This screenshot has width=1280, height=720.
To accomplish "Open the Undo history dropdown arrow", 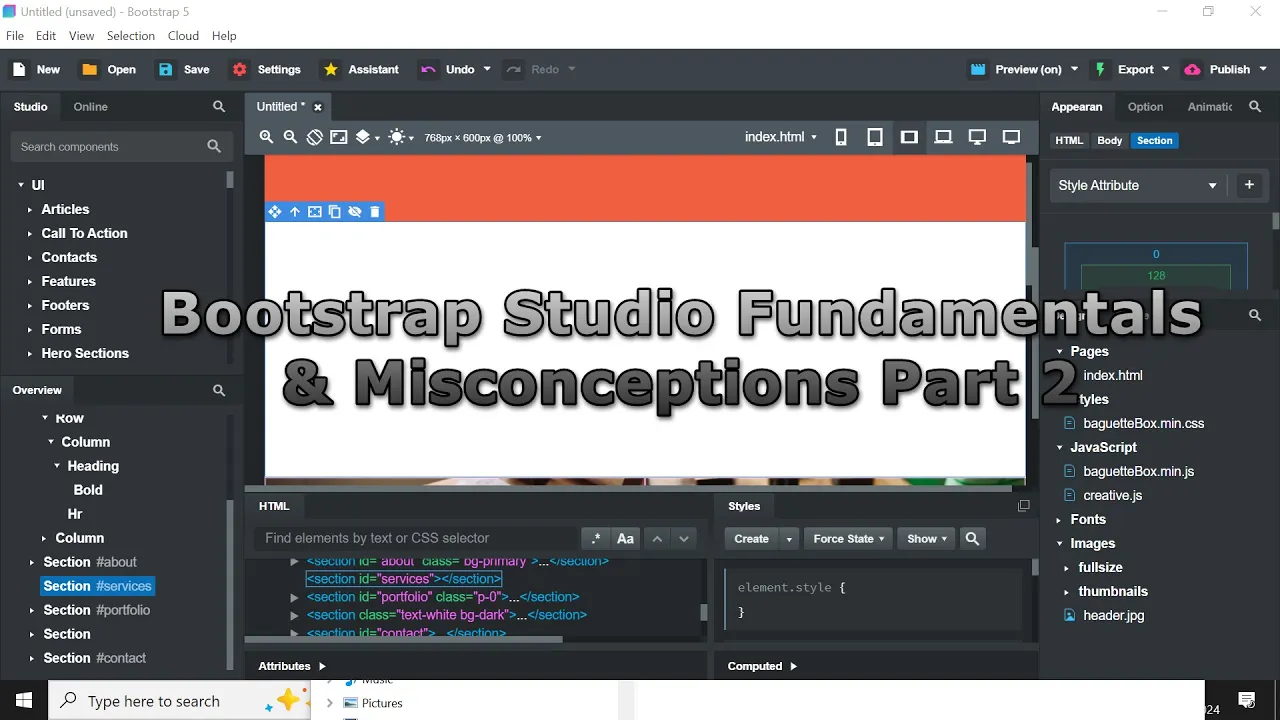I will pos(487,69).
